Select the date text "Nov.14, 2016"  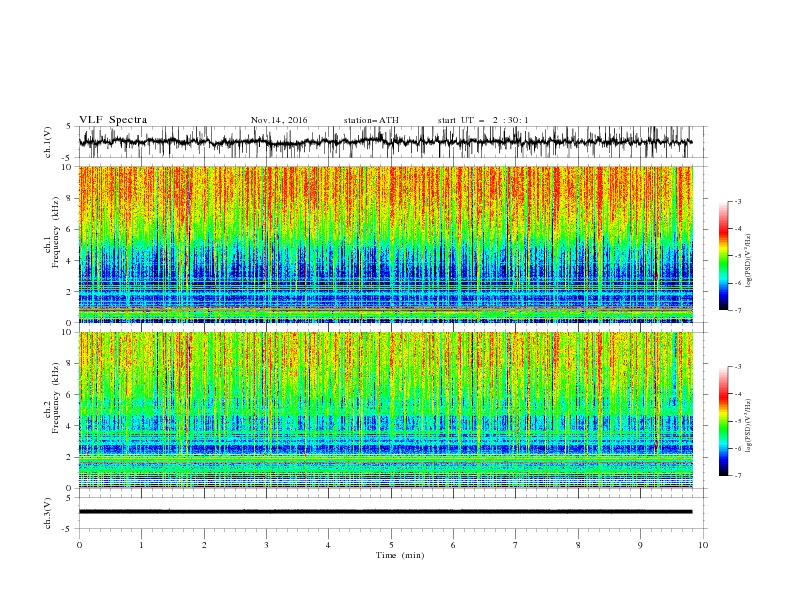pyautogui.click(x=279, y=120)
